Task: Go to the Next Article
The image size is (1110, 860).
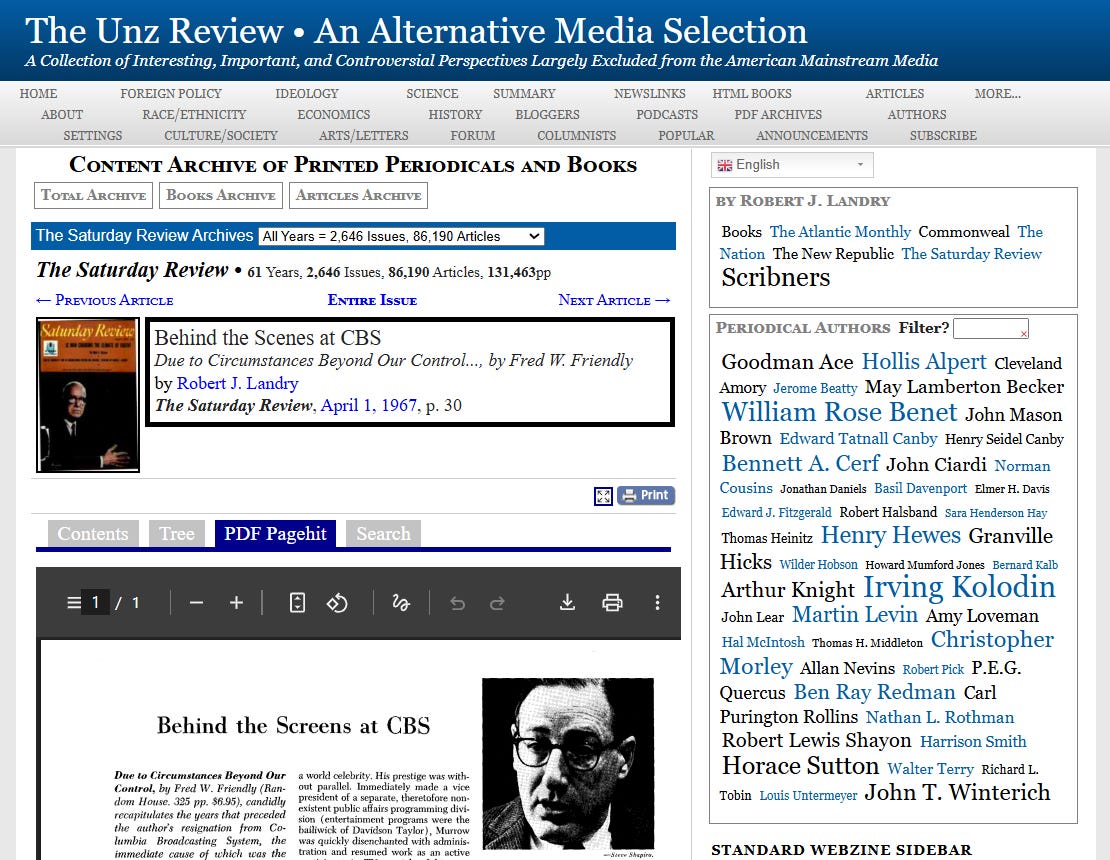Action: (614, 300)
